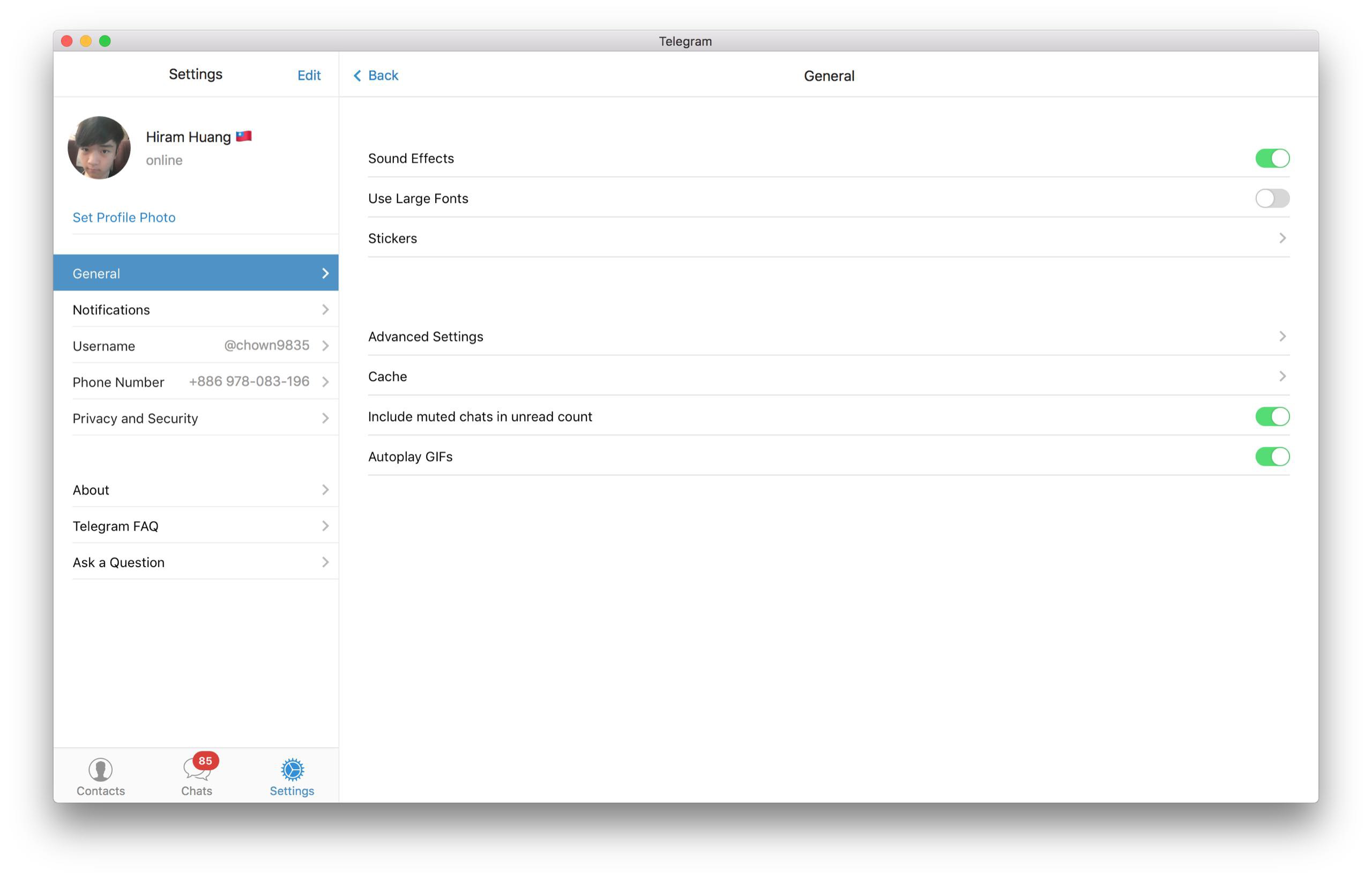Click the Edit button in Settings header
1372x879 pixels.
click(x=309, y=76)
